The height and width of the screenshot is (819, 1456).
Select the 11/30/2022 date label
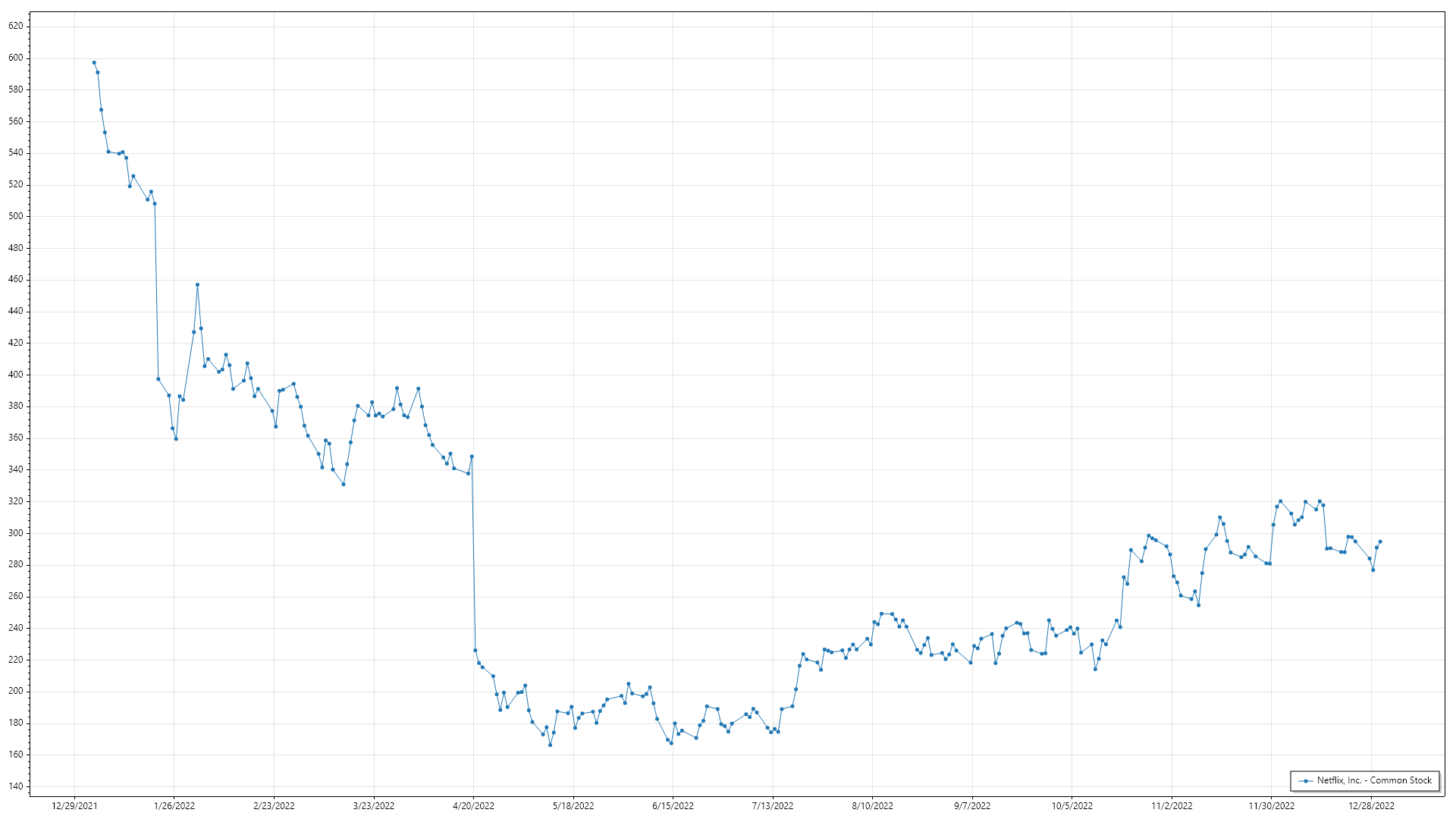(x=1272, y=806)
